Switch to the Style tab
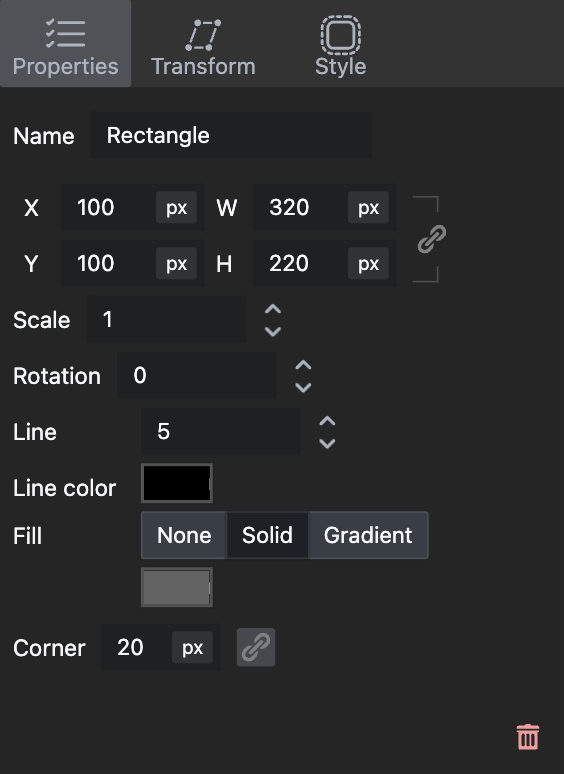Screen dimensions: 564x774 340,44
